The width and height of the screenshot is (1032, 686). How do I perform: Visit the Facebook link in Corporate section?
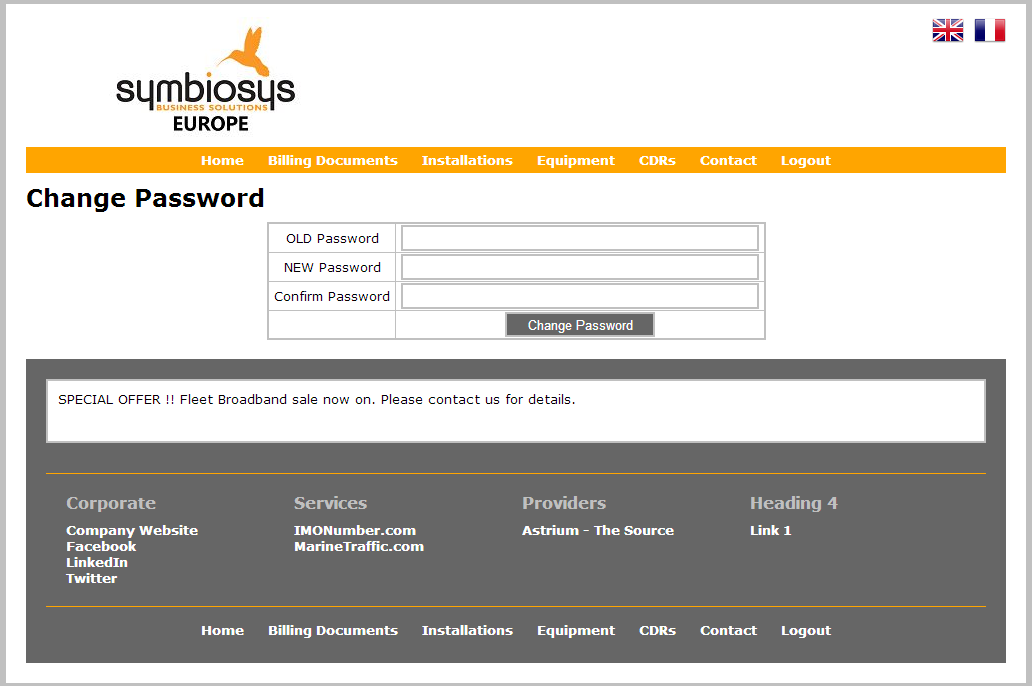(x=101, y=547)
